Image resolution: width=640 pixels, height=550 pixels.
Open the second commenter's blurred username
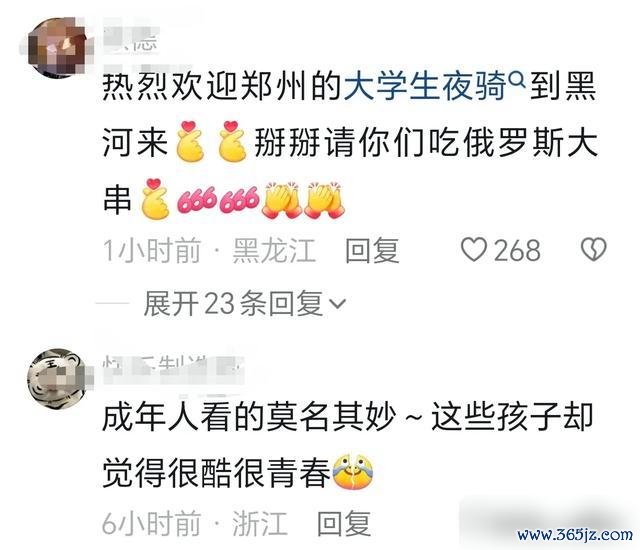[x=173, y=366]
